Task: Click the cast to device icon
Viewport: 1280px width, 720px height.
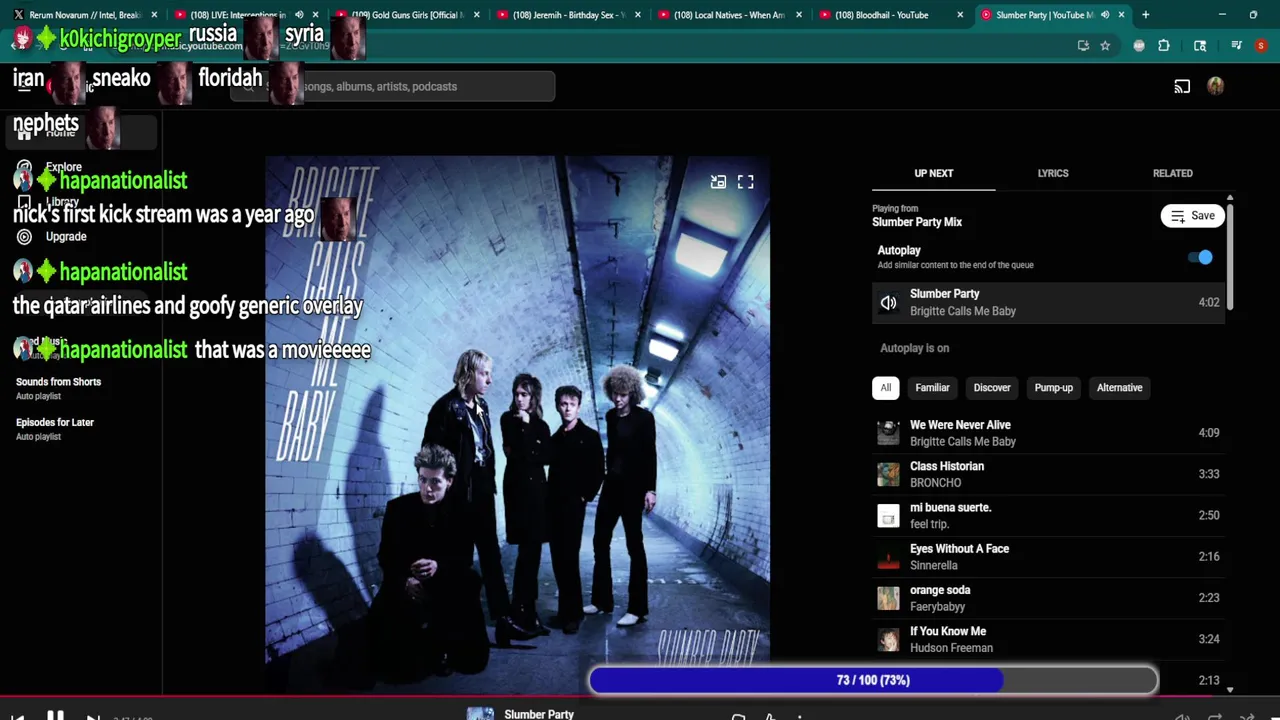Action: 1182,86
